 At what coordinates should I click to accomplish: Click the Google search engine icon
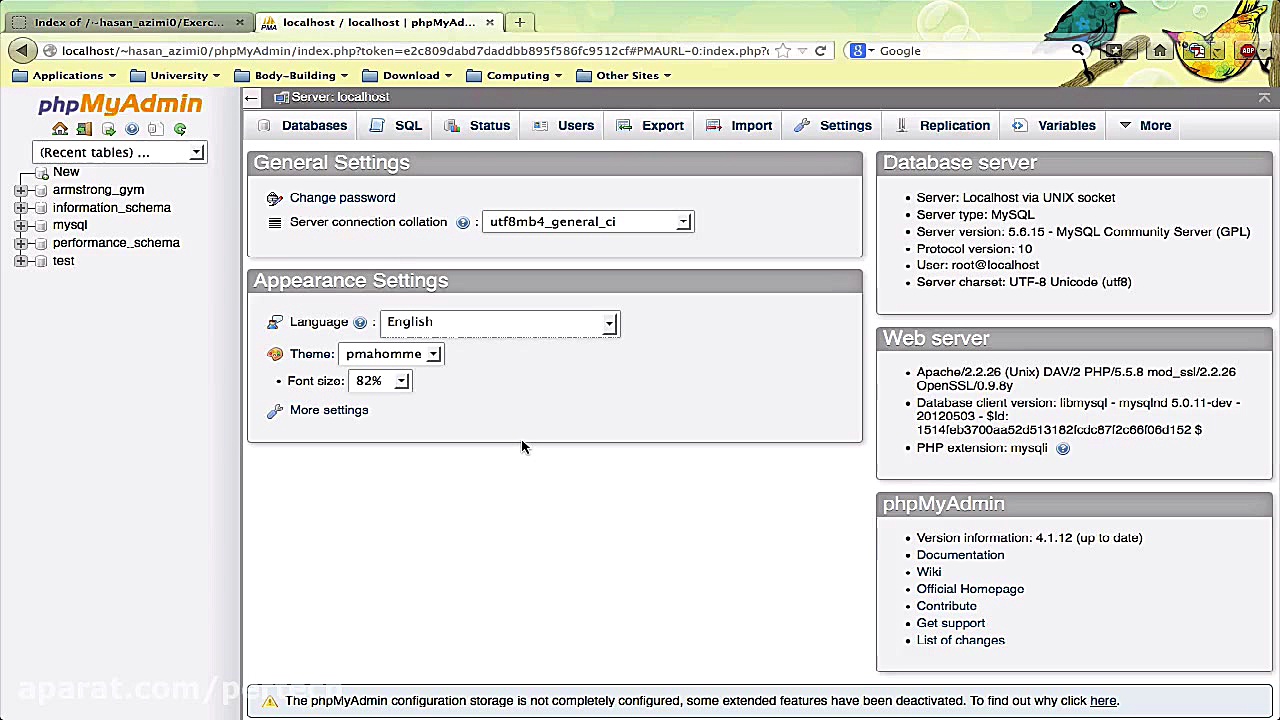pos(857,51)
